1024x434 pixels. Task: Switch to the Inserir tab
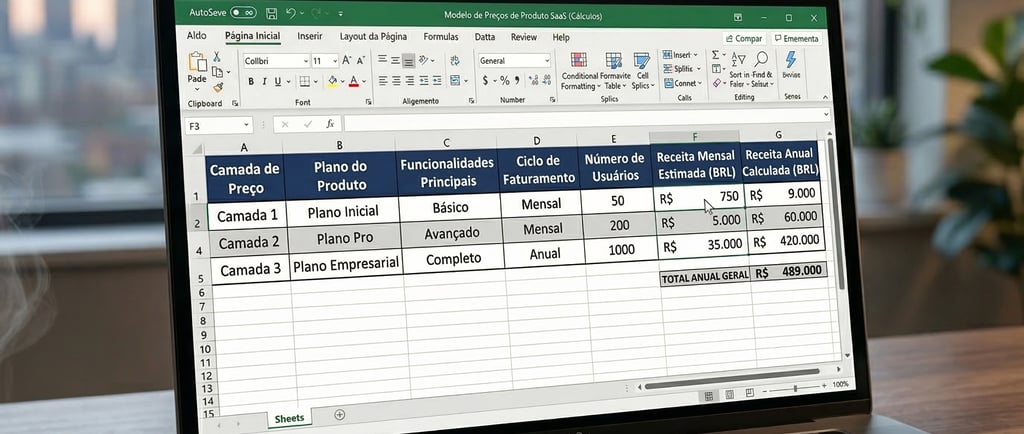point(310,37)
